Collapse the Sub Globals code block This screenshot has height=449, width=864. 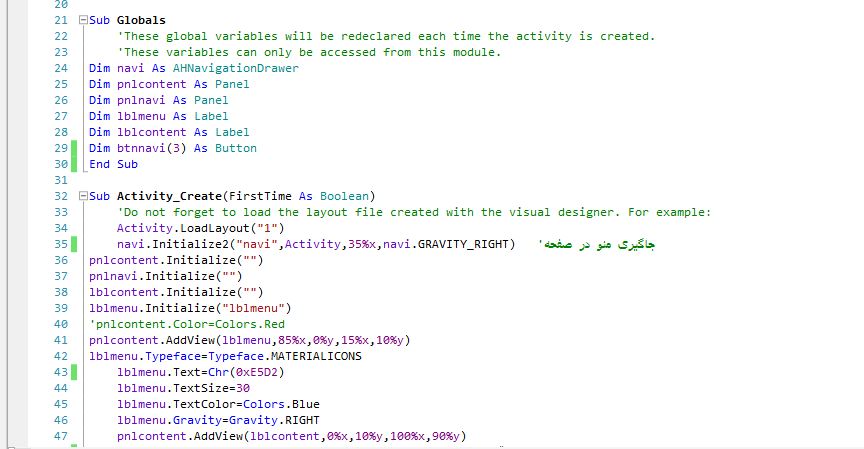(x=80, y=21)
